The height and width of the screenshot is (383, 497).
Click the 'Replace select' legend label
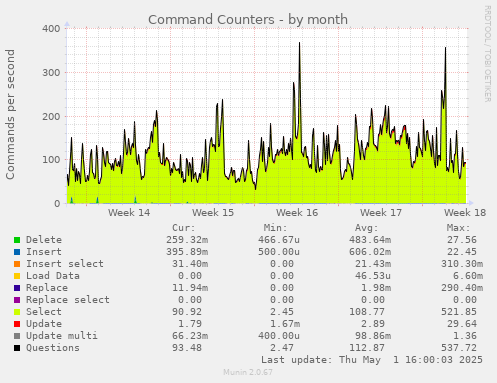tap(68, 300)
